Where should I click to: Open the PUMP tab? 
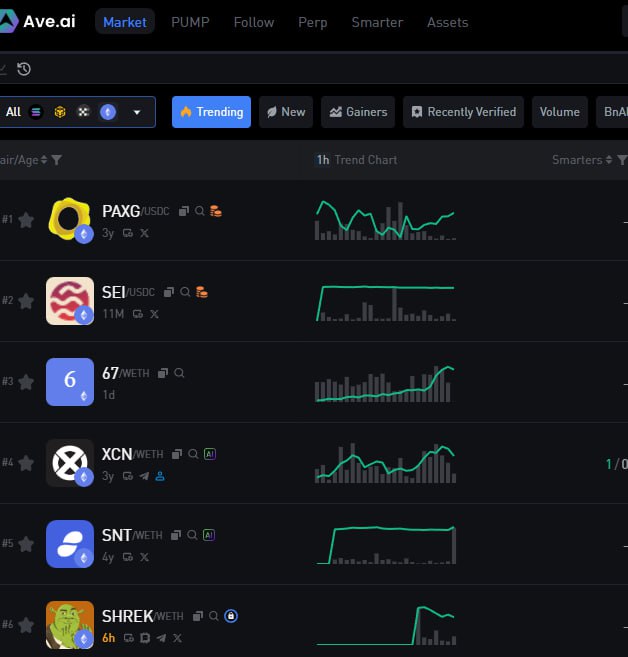click(190, 22)
